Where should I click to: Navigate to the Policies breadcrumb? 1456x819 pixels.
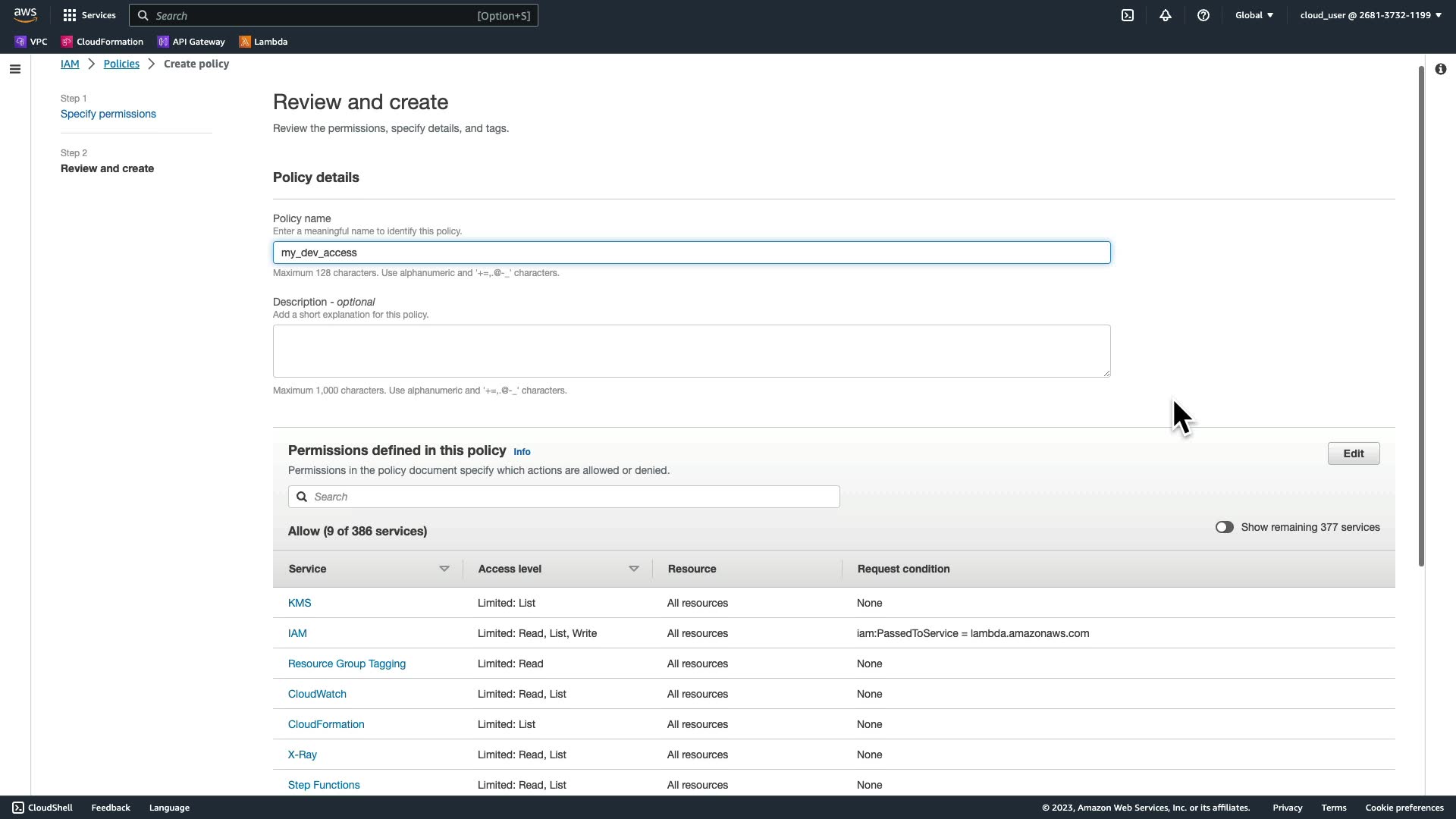[121, 64]
